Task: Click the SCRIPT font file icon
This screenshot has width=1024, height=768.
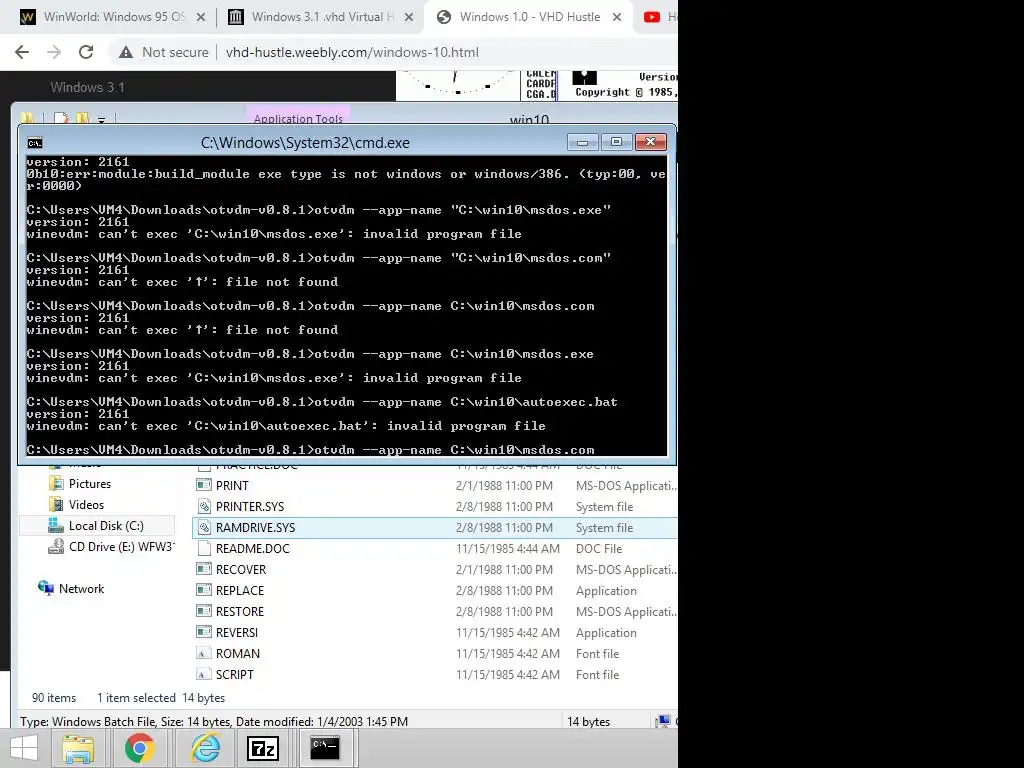Action: point(204,674)
